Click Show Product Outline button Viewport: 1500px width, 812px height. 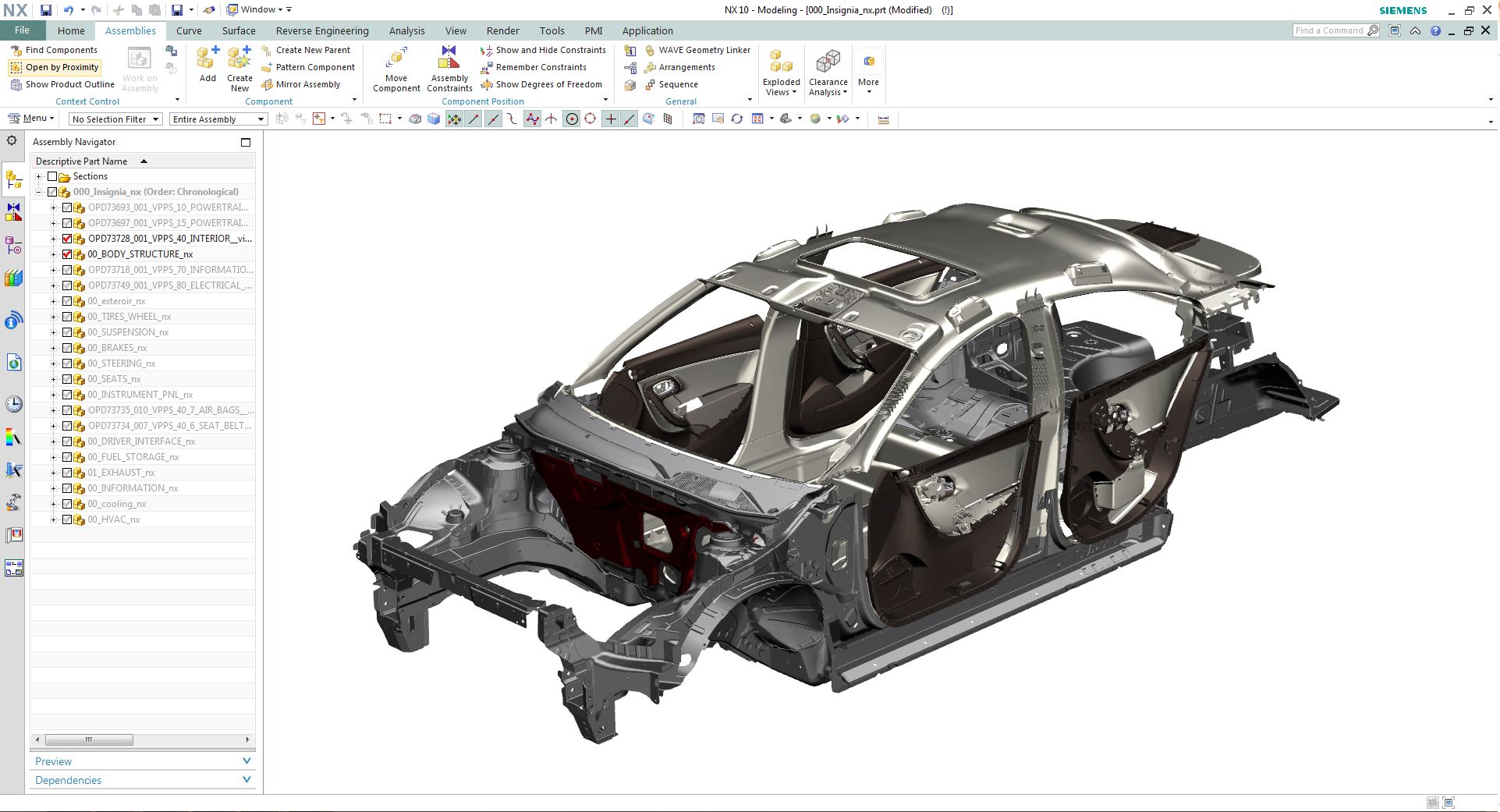point(62,84)
